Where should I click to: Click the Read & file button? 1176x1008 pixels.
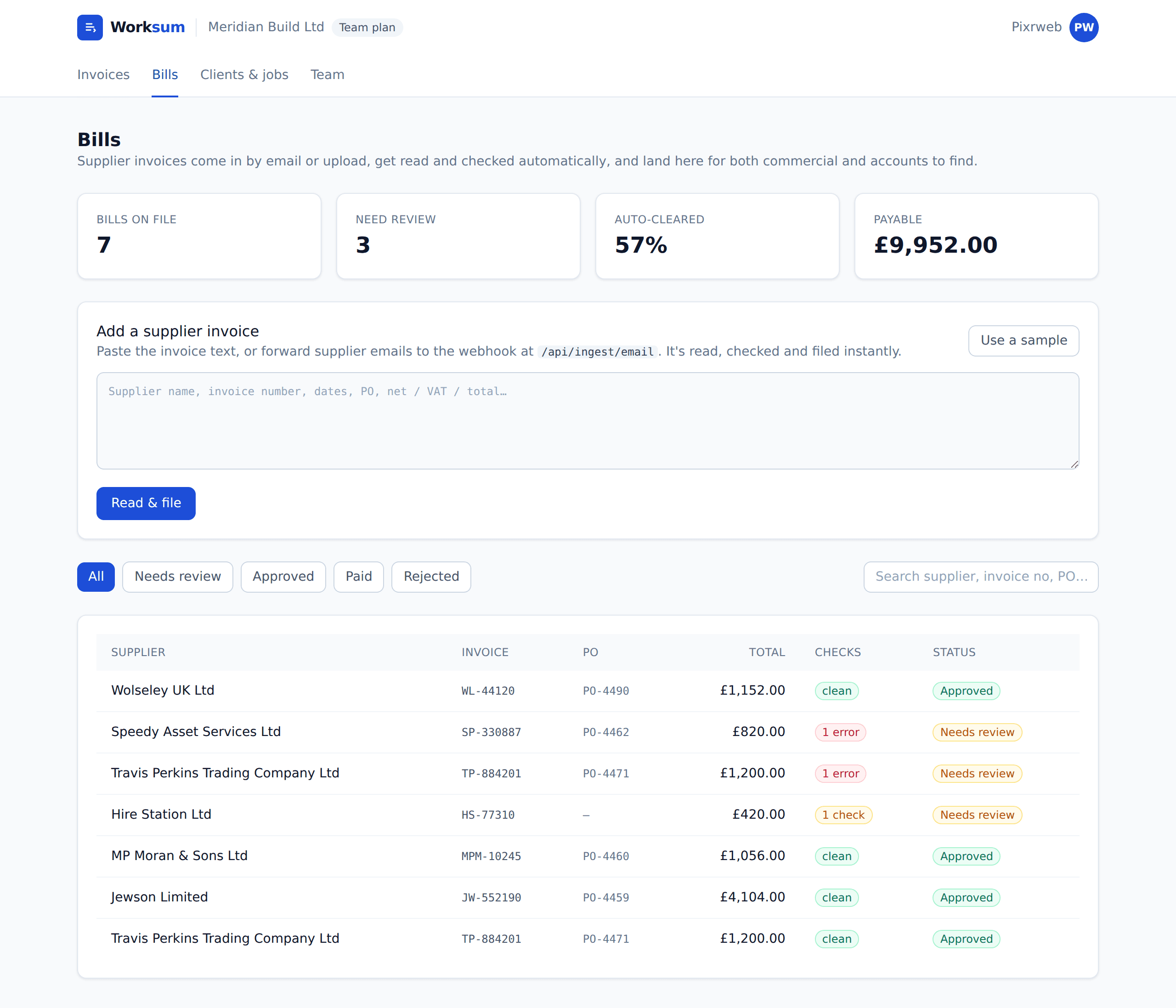tap(146, 503)
